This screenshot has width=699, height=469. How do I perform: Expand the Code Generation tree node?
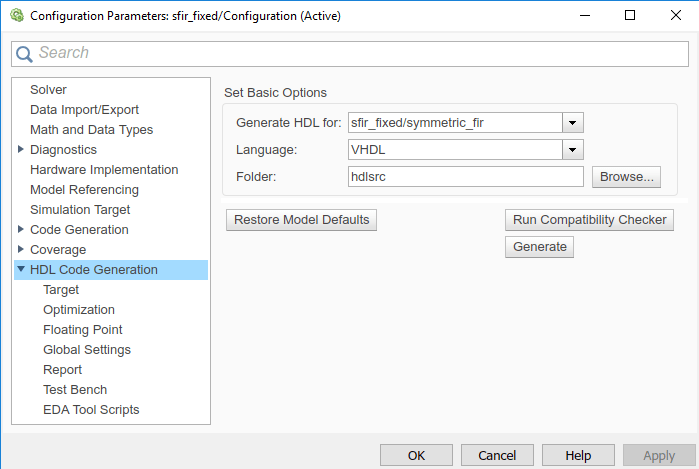(21, 229)
